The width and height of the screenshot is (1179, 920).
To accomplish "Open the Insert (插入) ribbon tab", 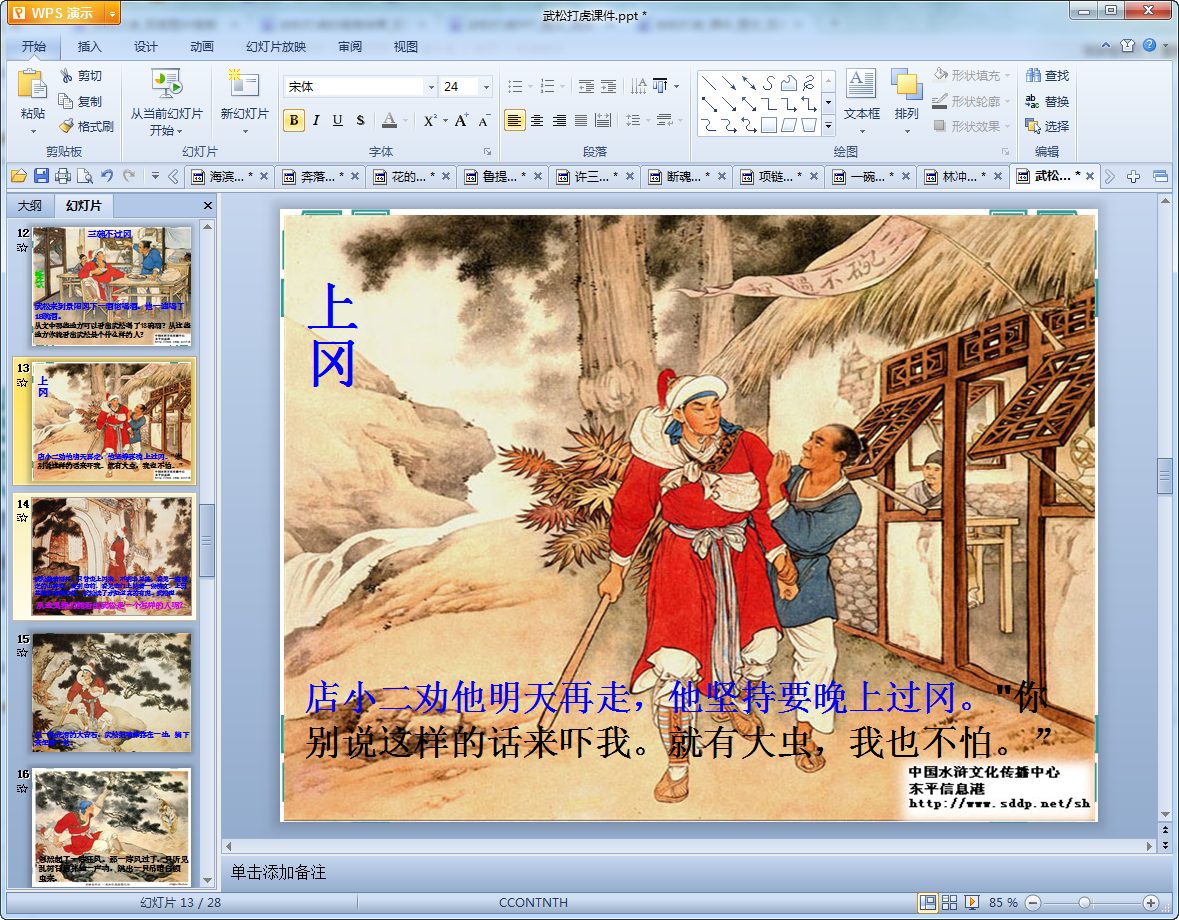I will click(x=89, y=47).
